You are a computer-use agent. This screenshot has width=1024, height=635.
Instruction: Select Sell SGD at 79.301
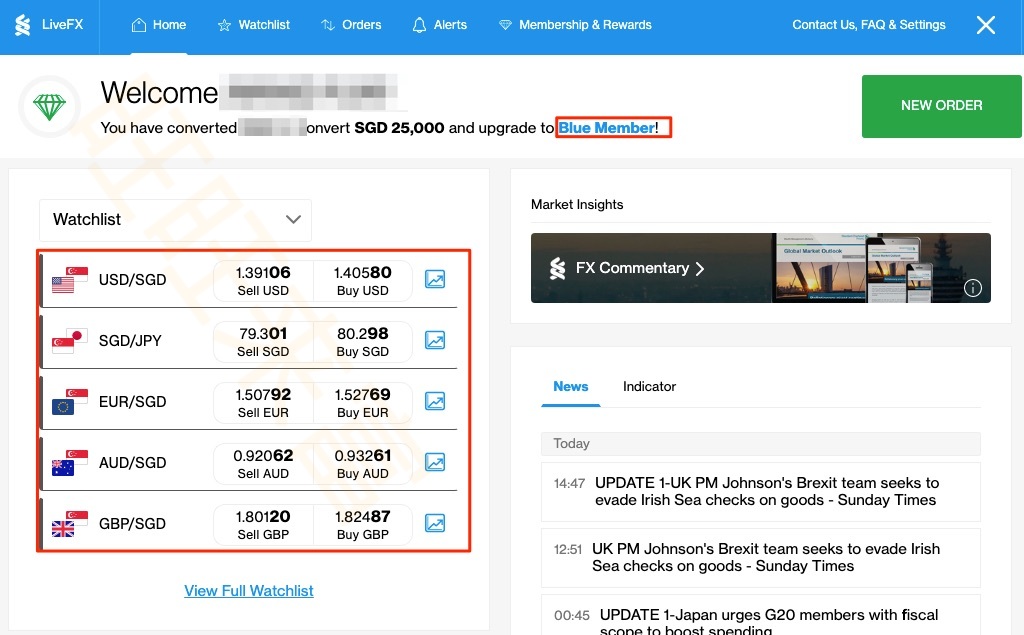(263, 341)
